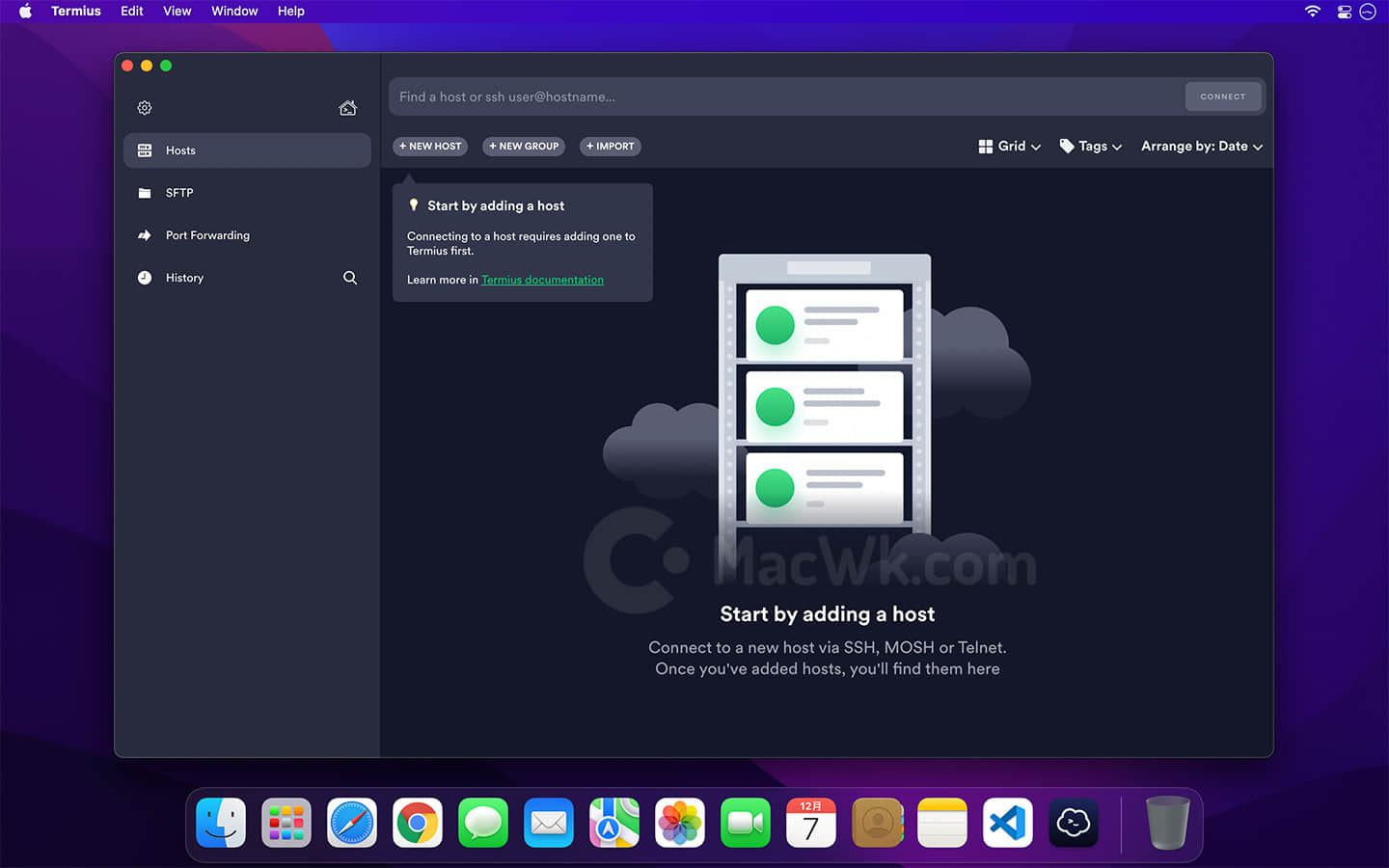Open the Grid view dropdown
Viewport: 1389px width, 868px height.
click(x=1010, y=147)
